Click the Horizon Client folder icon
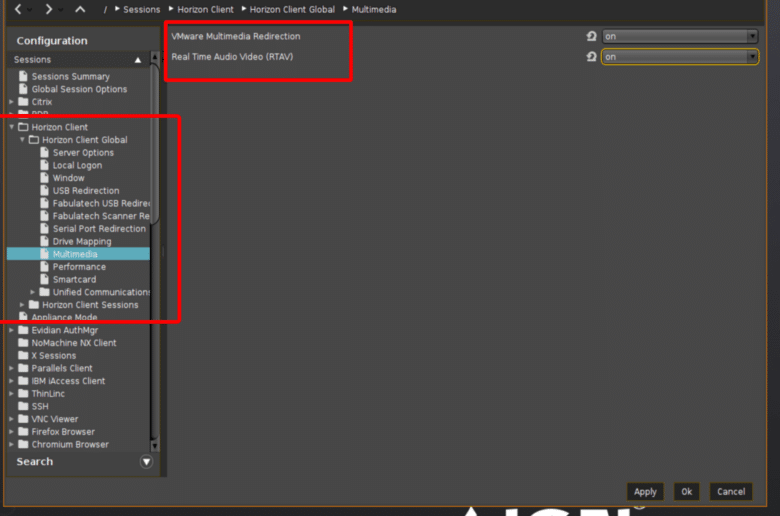 point(23,127)
